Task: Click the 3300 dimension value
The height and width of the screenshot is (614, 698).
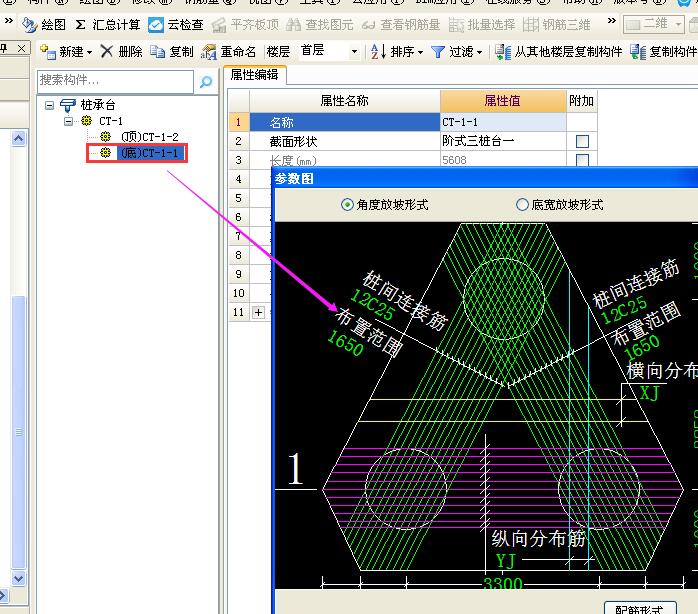Action: pyautogui.click(x=503, y=583)
